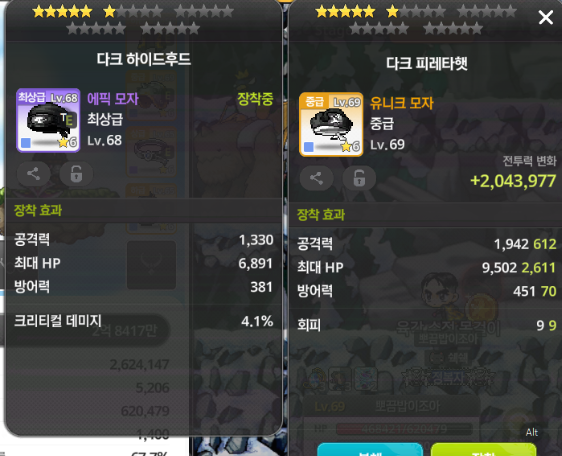Open the 다크 피레타햇 item thumbnail
562x456 pixels.
(x=331, y=124)
